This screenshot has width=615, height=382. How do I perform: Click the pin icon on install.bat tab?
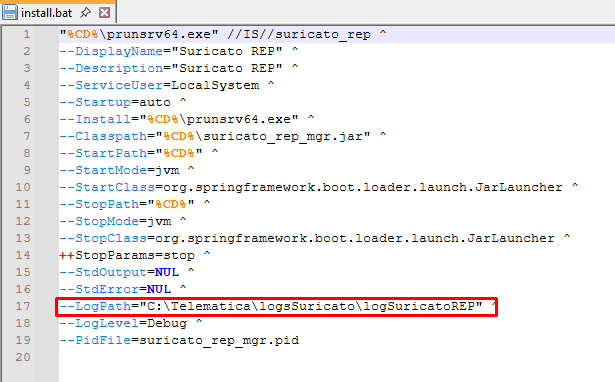click(85, 13)
